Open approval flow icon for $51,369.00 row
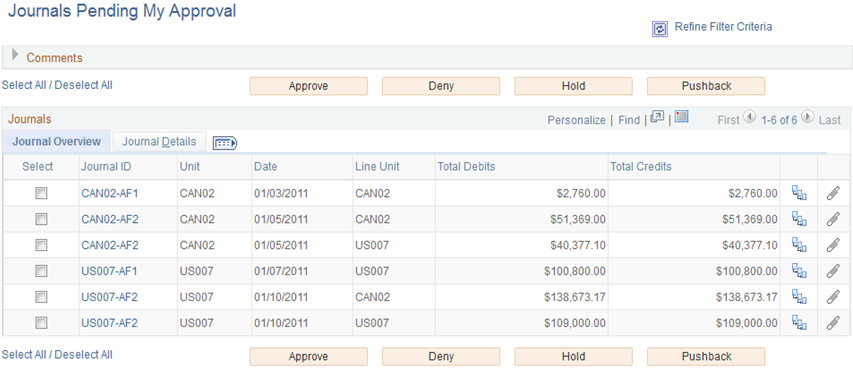Screen dimensions: 853x373 799,219
